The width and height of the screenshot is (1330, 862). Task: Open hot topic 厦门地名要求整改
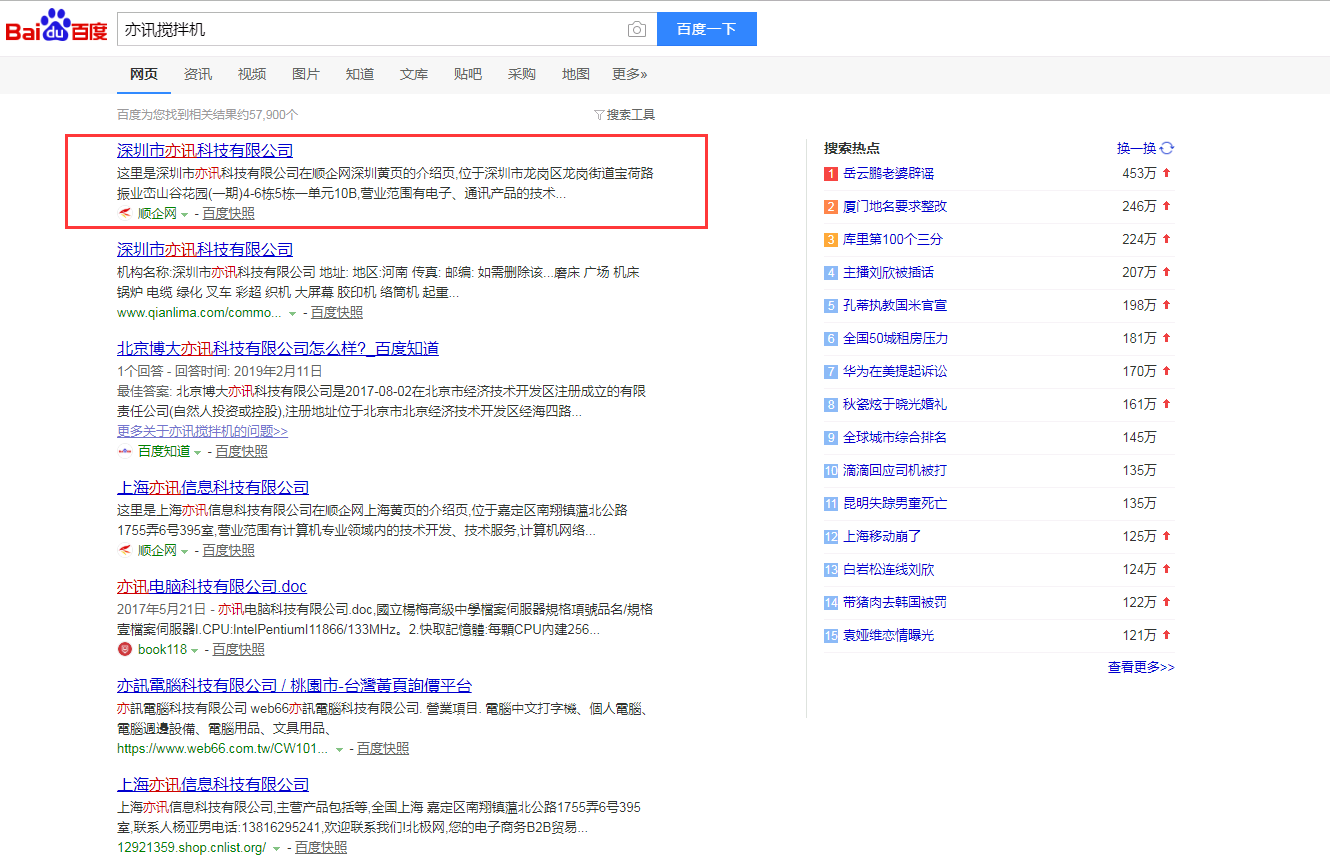tap(895, 207)
